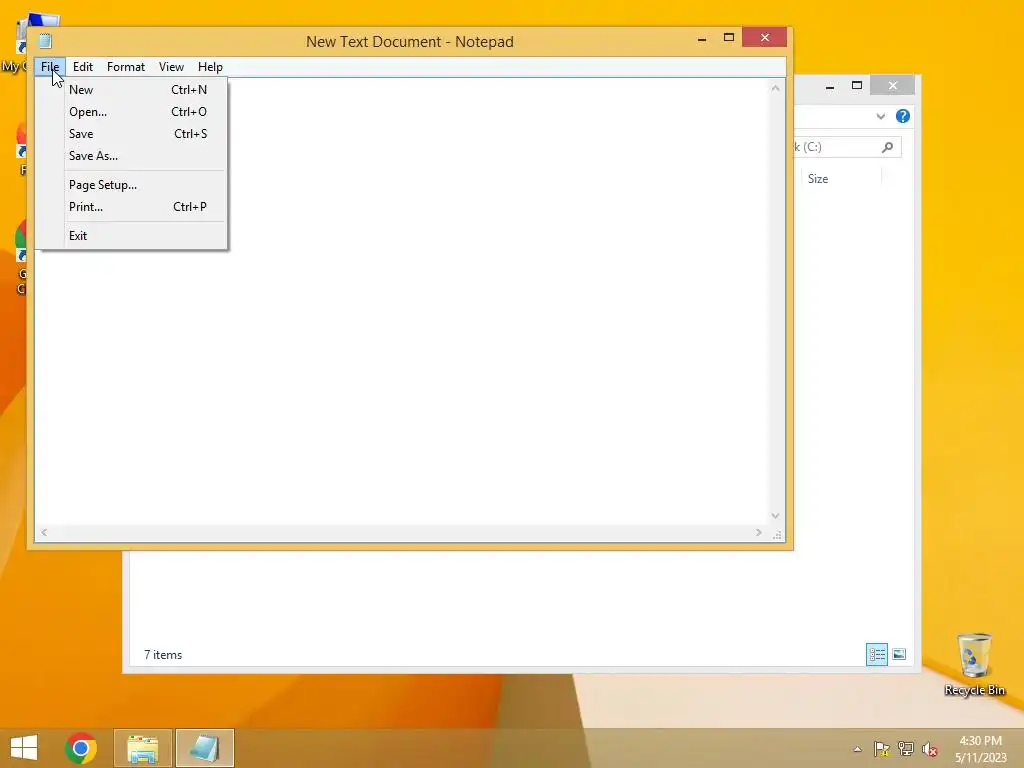Viewport: 1024px width, 768px height.
Task: Open Explorer help question mark icon
Action: pyautogui.click(x=903, y=116)
